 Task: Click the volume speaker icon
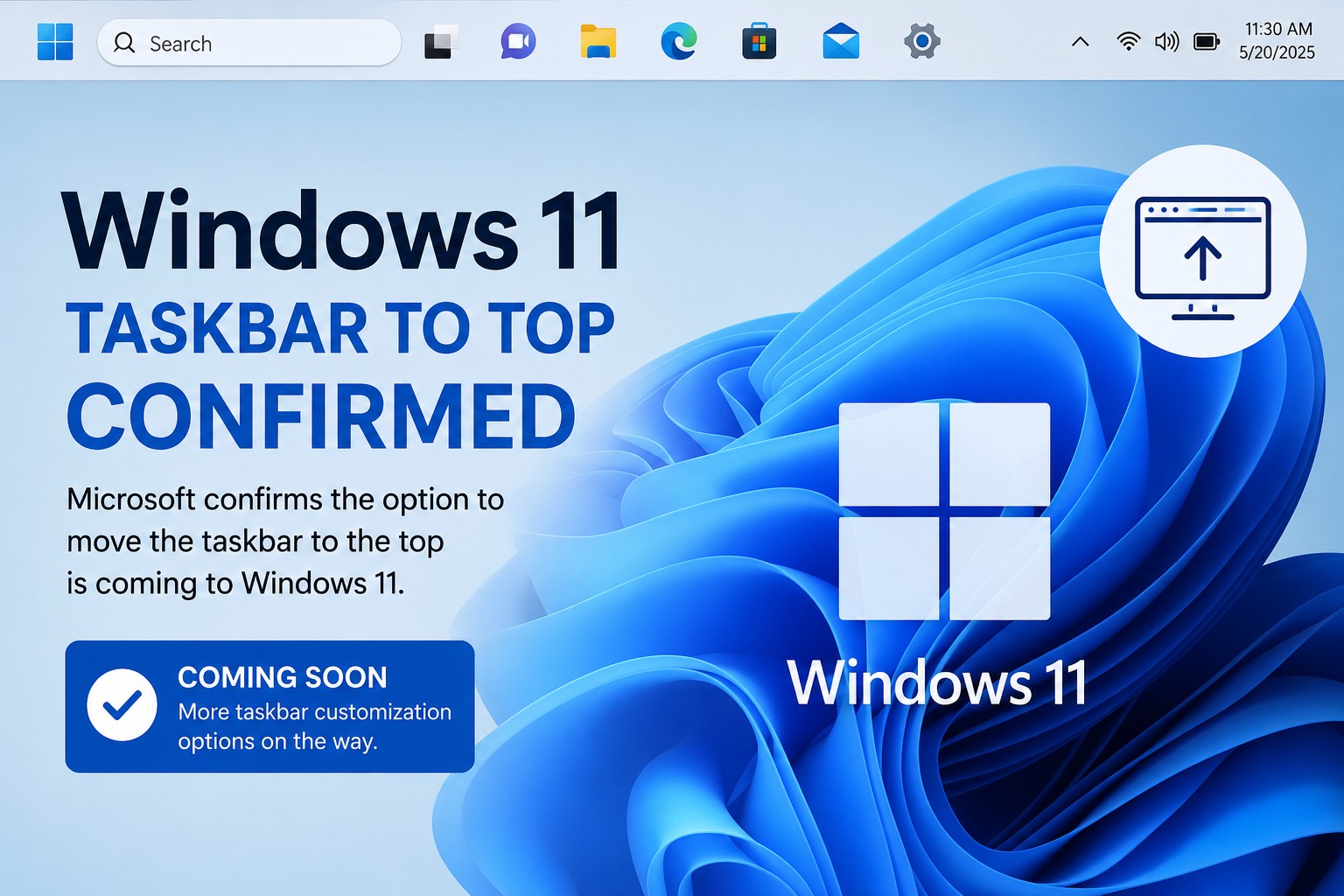(1167, 41)
